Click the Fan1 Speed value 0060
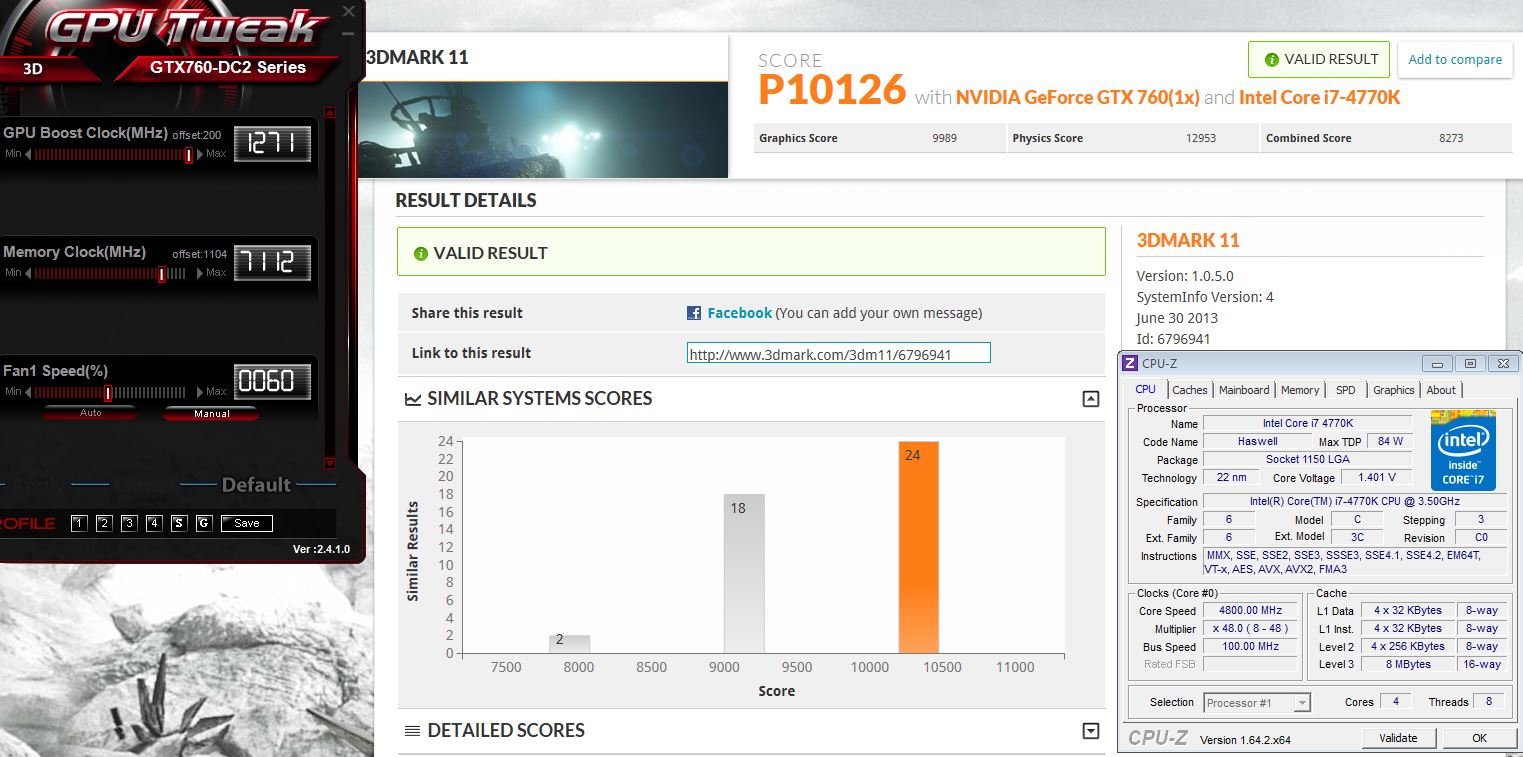 (x=272, y=381)
